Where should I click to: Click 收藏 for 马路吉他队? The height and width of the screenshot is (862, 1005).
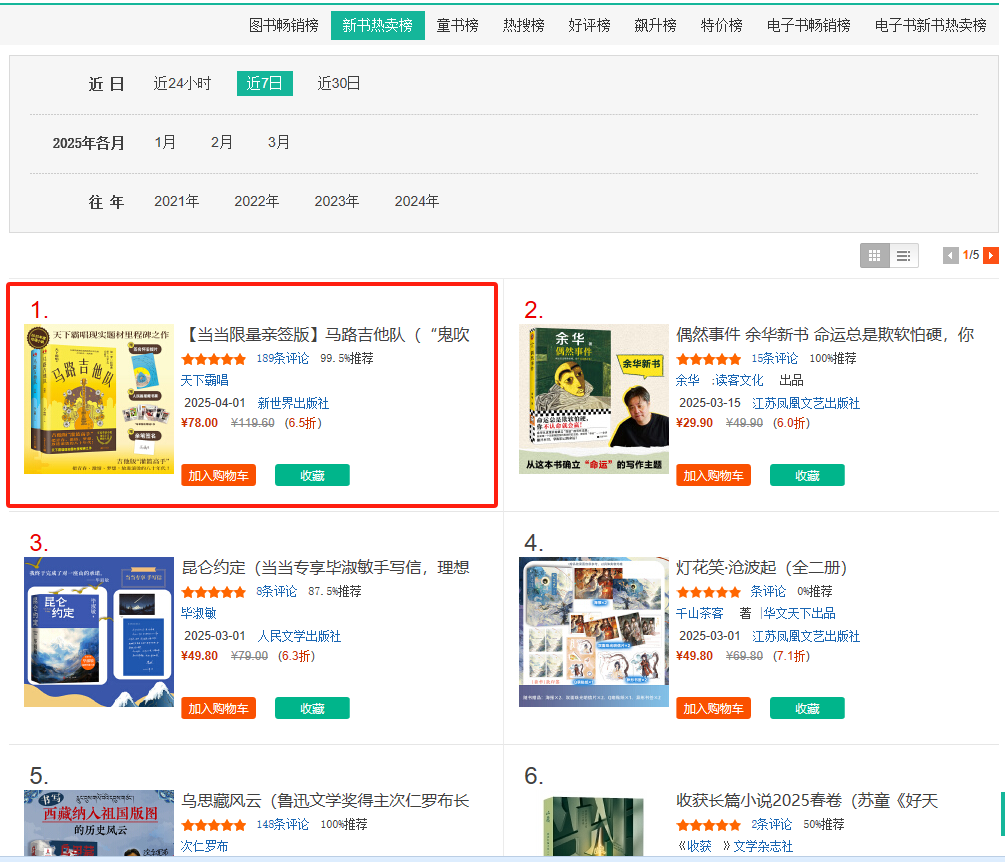pos(313,476)
